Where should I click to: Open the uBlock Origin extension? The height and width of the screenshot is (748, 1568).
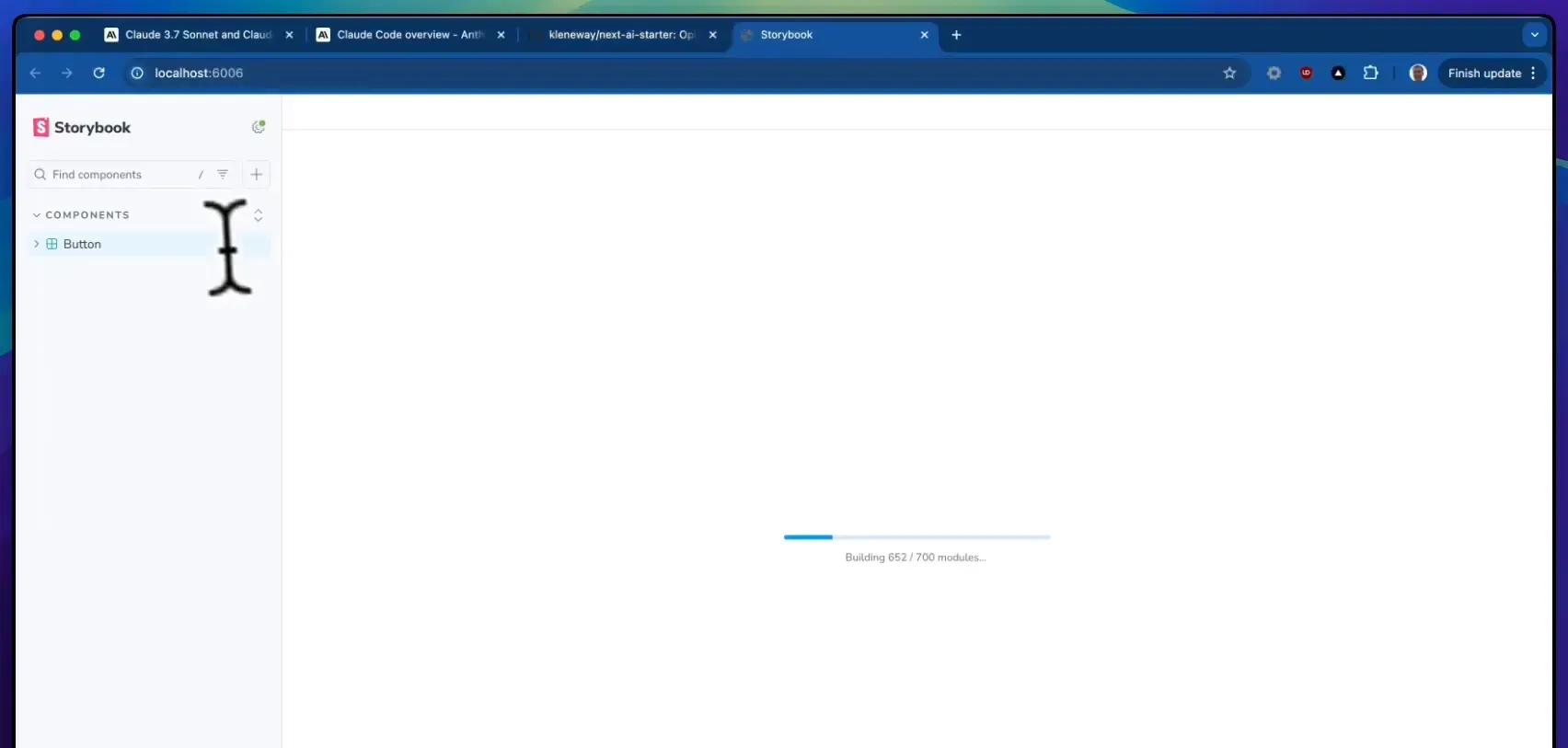coord(1306,73)
